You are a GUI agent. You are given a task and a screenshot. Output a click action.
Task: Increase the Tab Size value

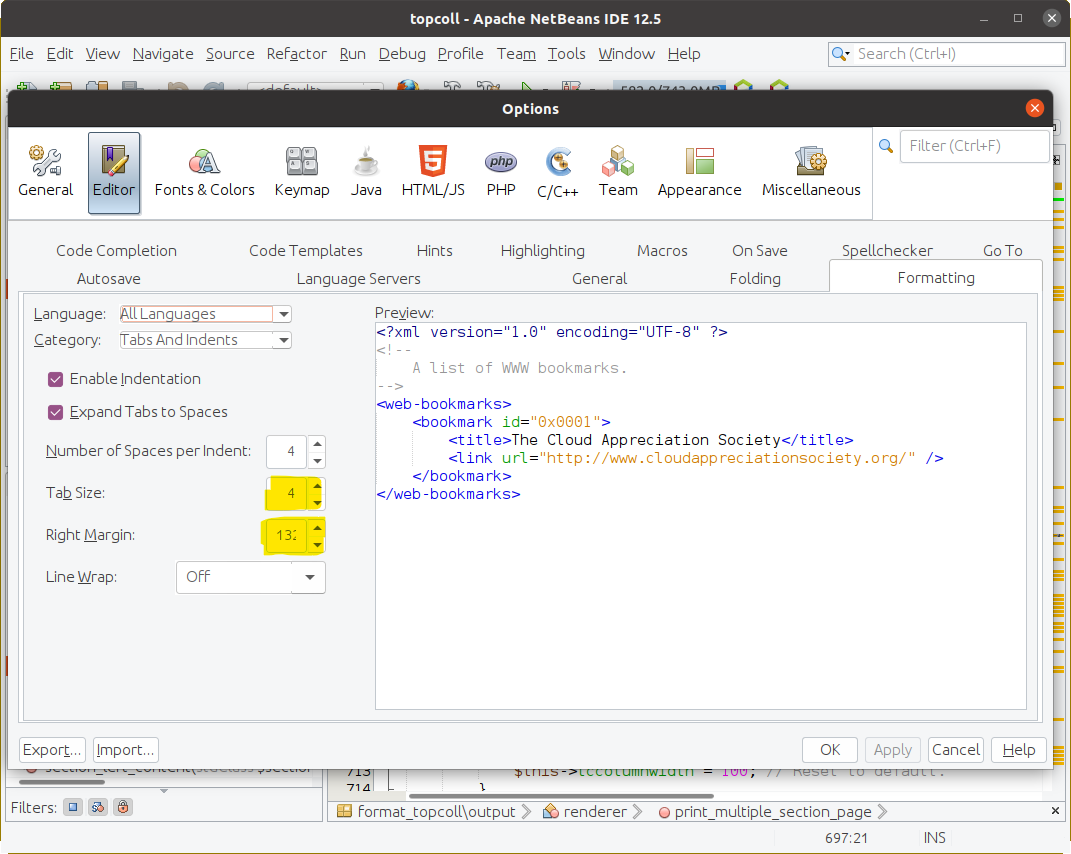pos(317,486)
